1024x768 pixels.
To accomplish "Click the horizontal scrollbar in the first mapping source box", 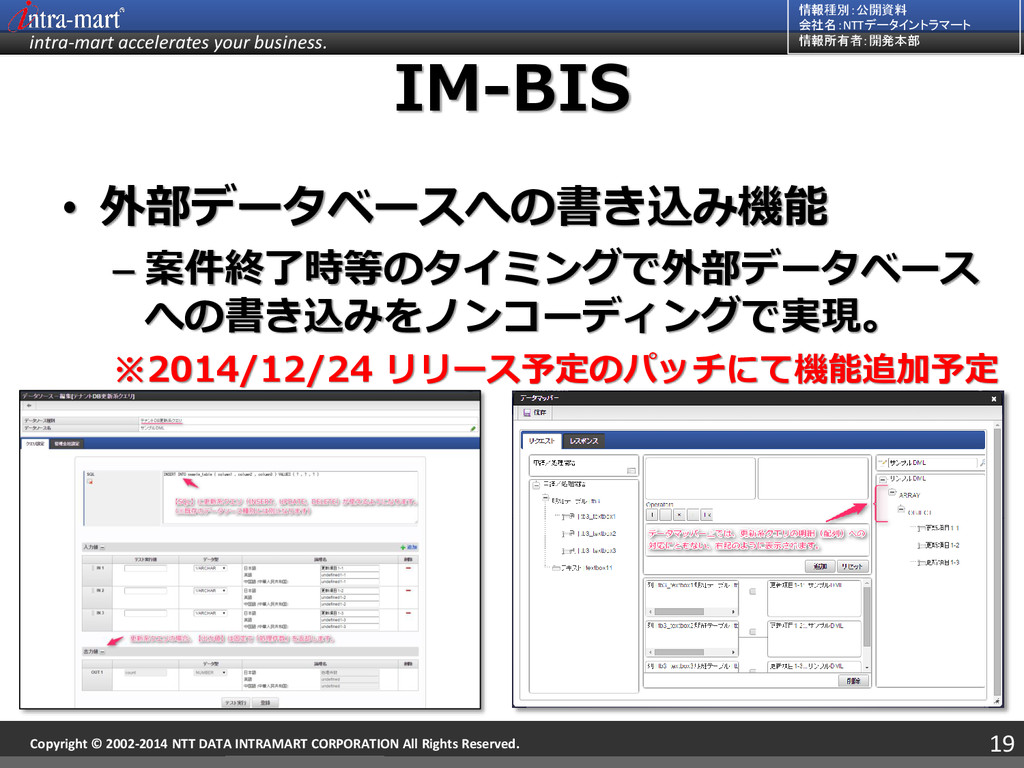I will click(x=692, y=612).
